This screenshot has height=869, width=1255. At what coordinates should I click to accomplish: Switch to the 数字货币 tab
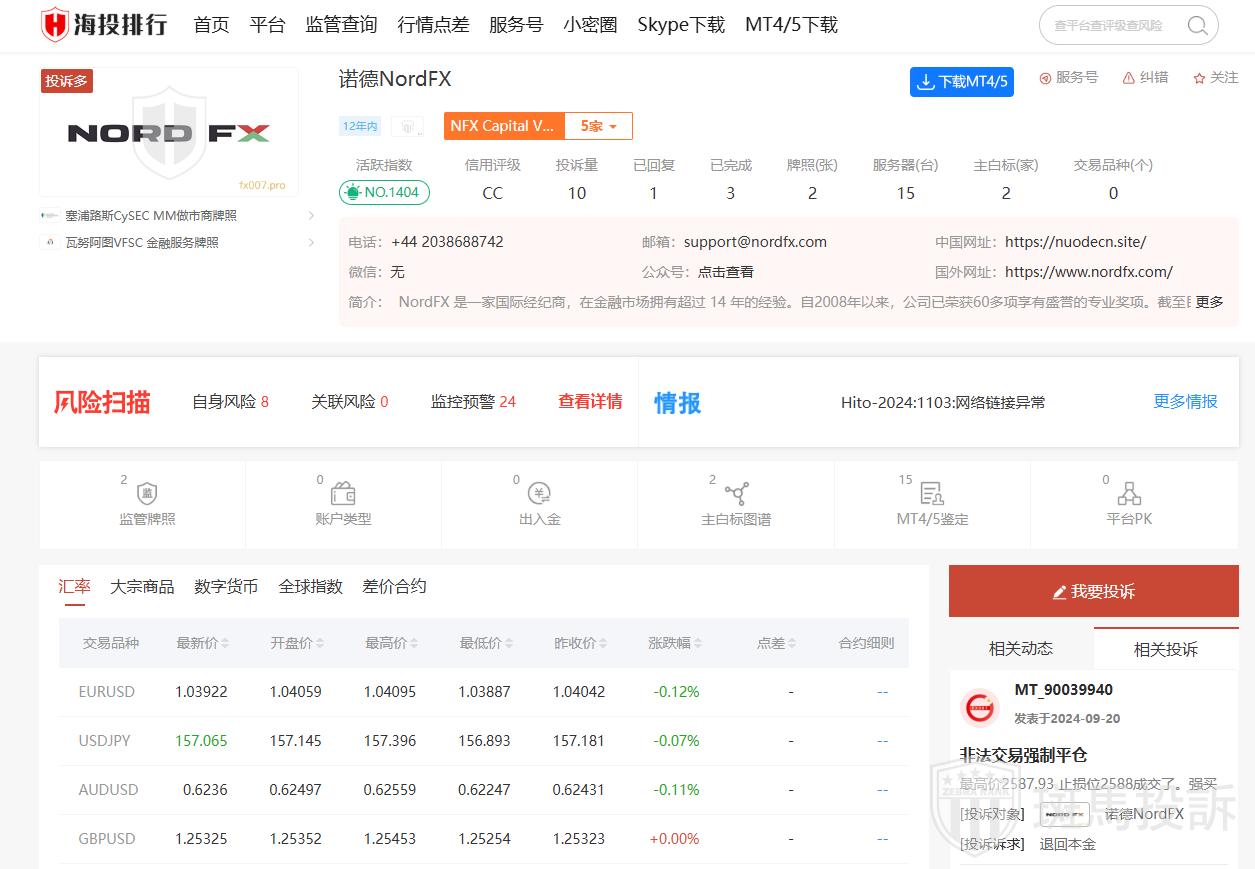click(x=226, y=586)
